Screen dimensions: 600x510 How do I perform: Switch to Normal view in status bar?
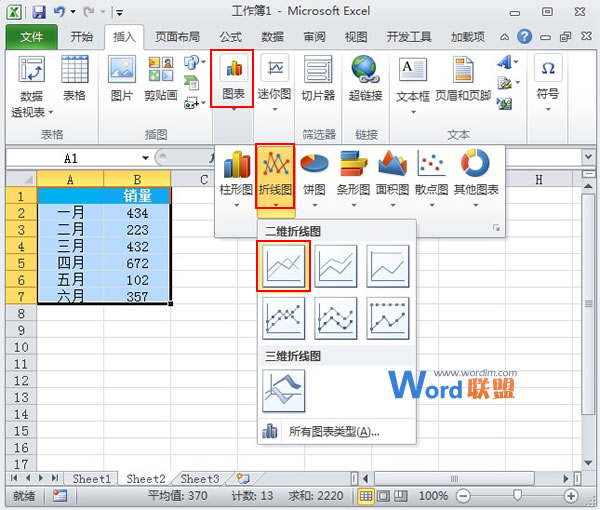pos(365,496)
